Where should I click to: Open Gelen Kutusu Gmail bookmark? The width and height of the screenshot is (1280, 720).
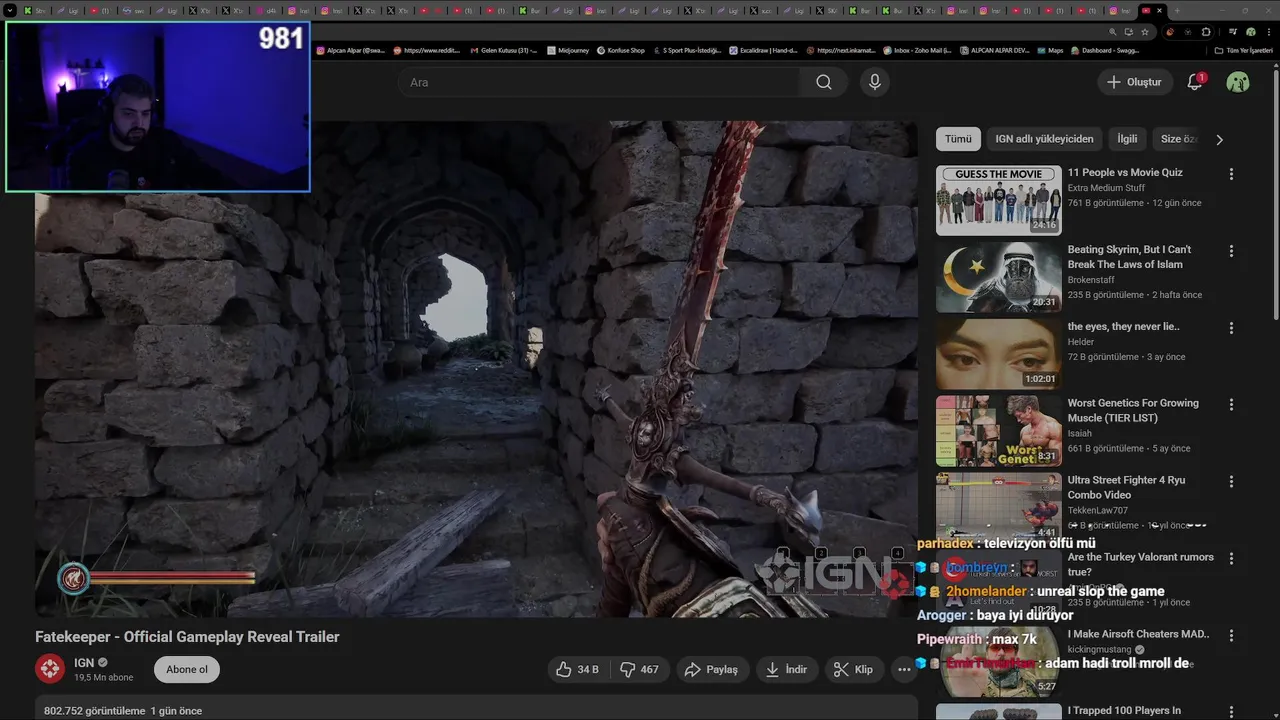(x=505, y=50)
